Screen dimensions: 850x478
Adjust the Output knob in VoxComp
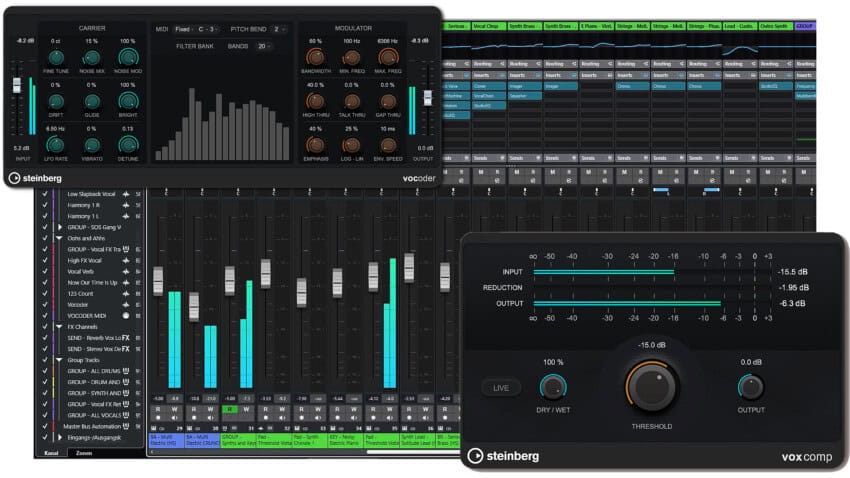pyautogui.click(x=751, y=387)
